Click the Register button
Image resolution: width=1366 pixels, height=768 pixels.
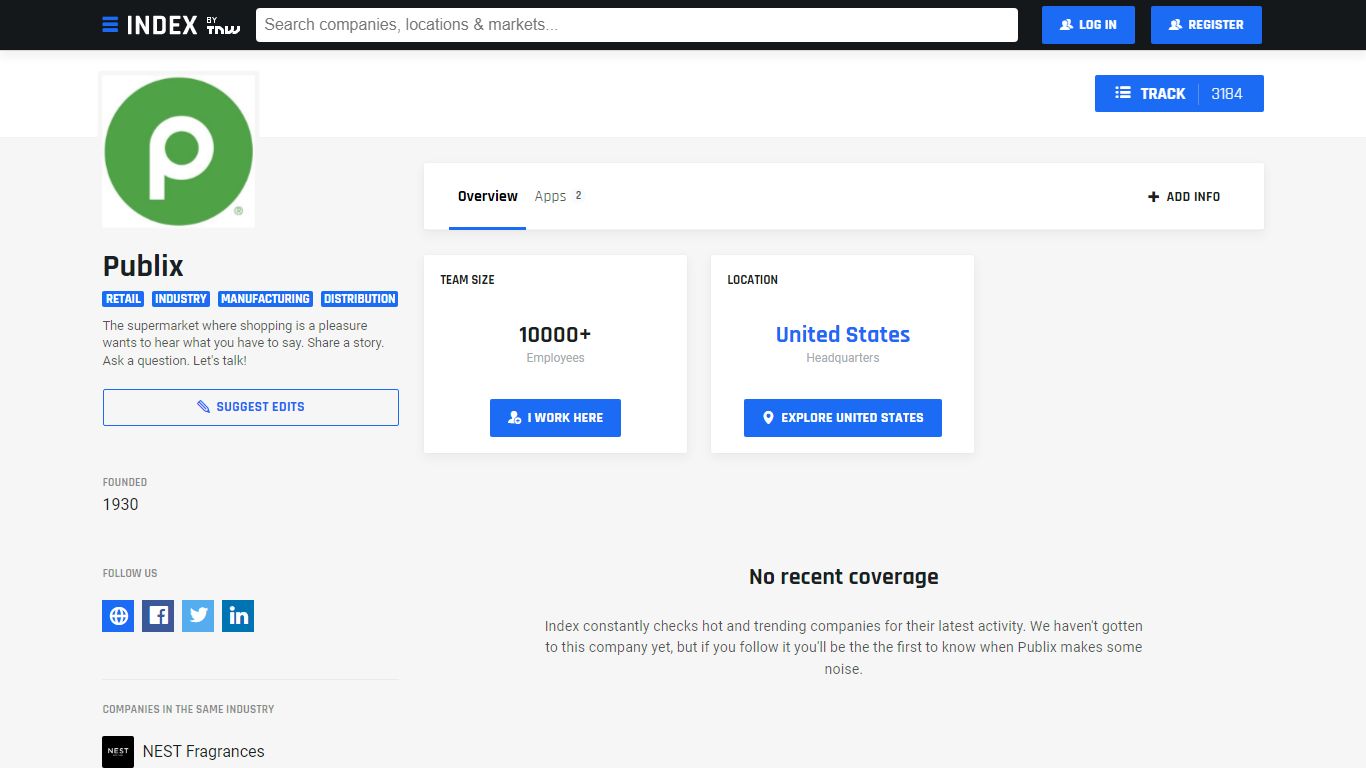pos(1206,25)
